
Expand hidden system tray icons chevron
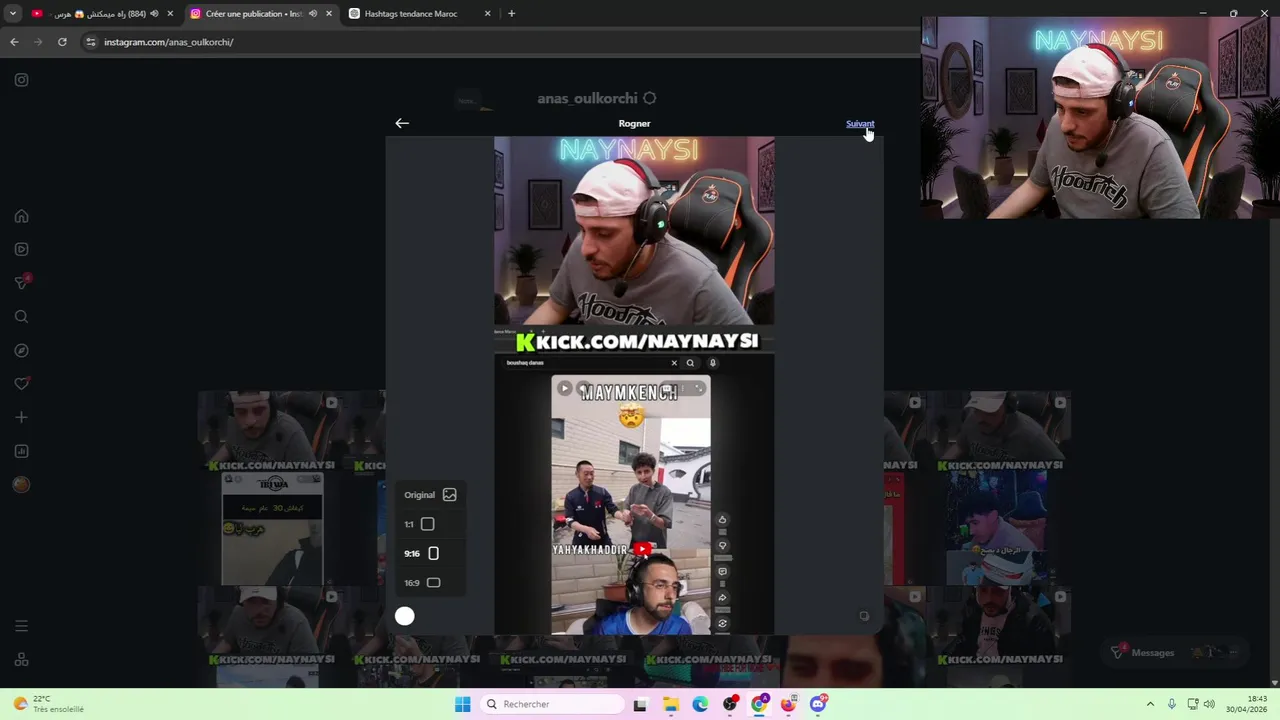1150,704
